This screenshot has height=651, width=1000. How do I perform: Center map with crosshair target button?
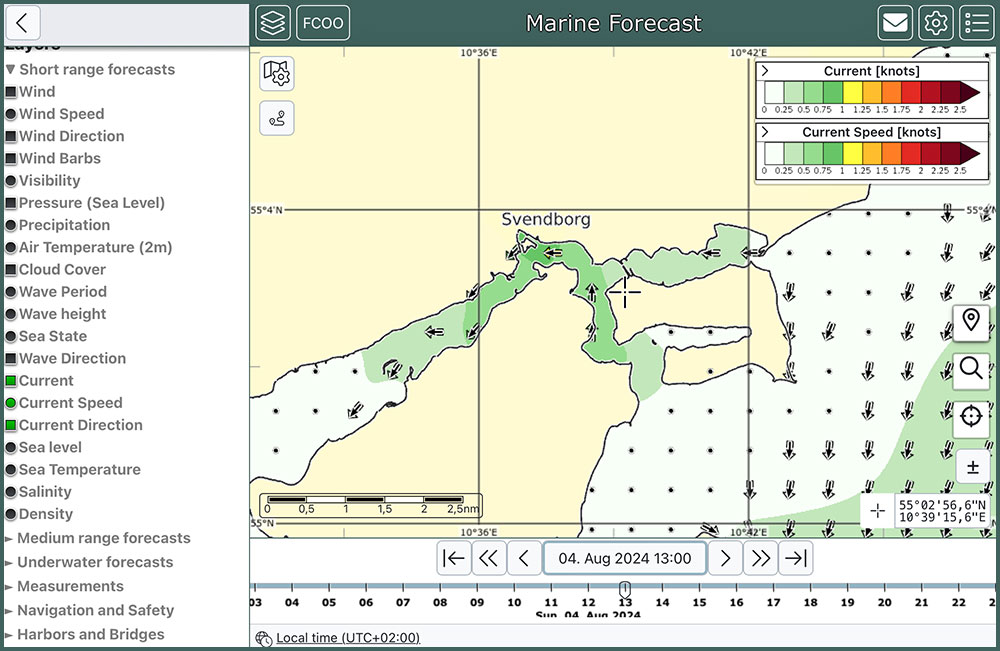click(x=971, y=417)
